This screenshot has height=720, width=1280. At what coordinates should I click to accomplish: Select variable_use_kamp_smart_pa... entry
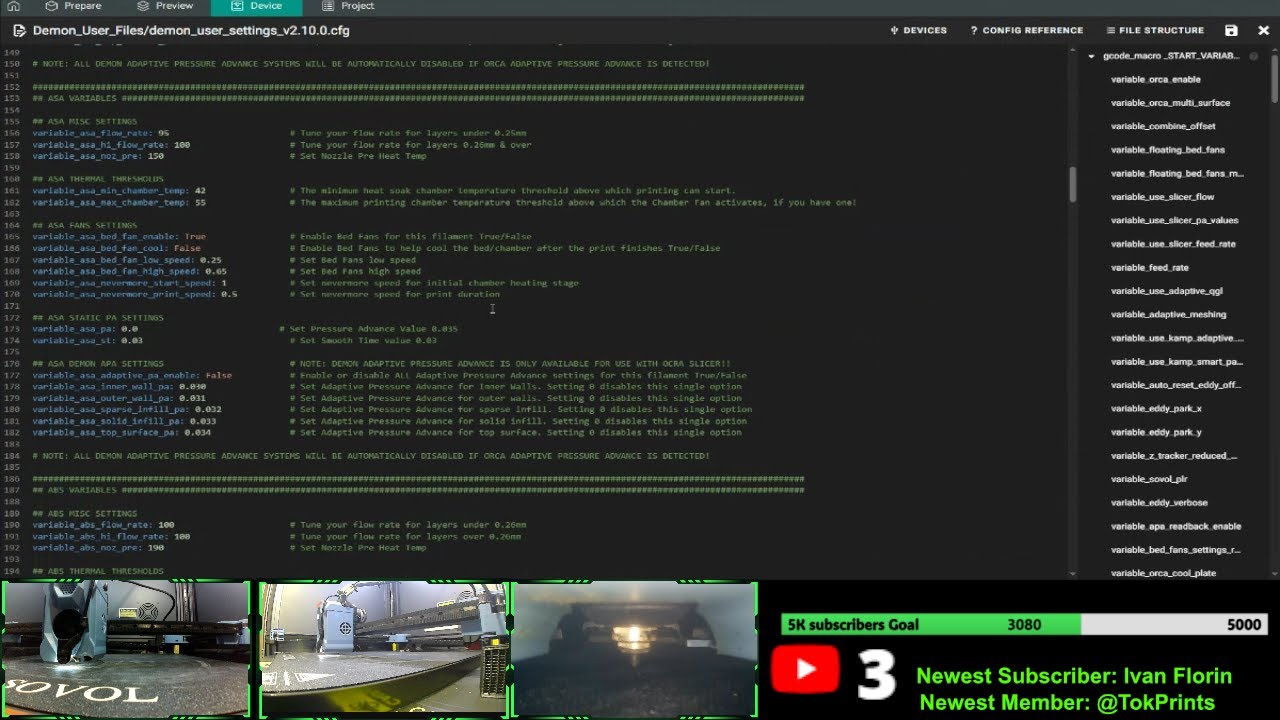1177,362
